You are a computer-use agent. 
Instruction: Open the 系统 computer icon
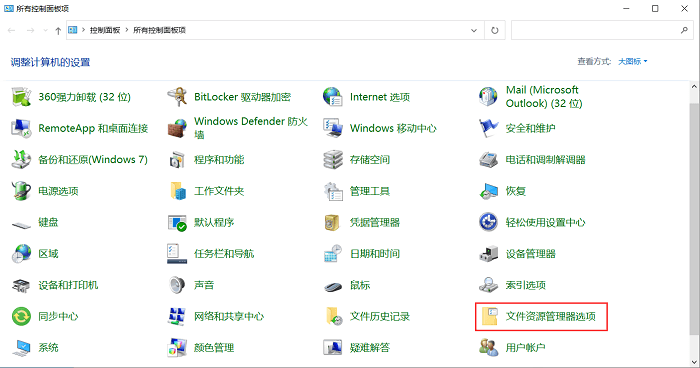coord(21,347)
